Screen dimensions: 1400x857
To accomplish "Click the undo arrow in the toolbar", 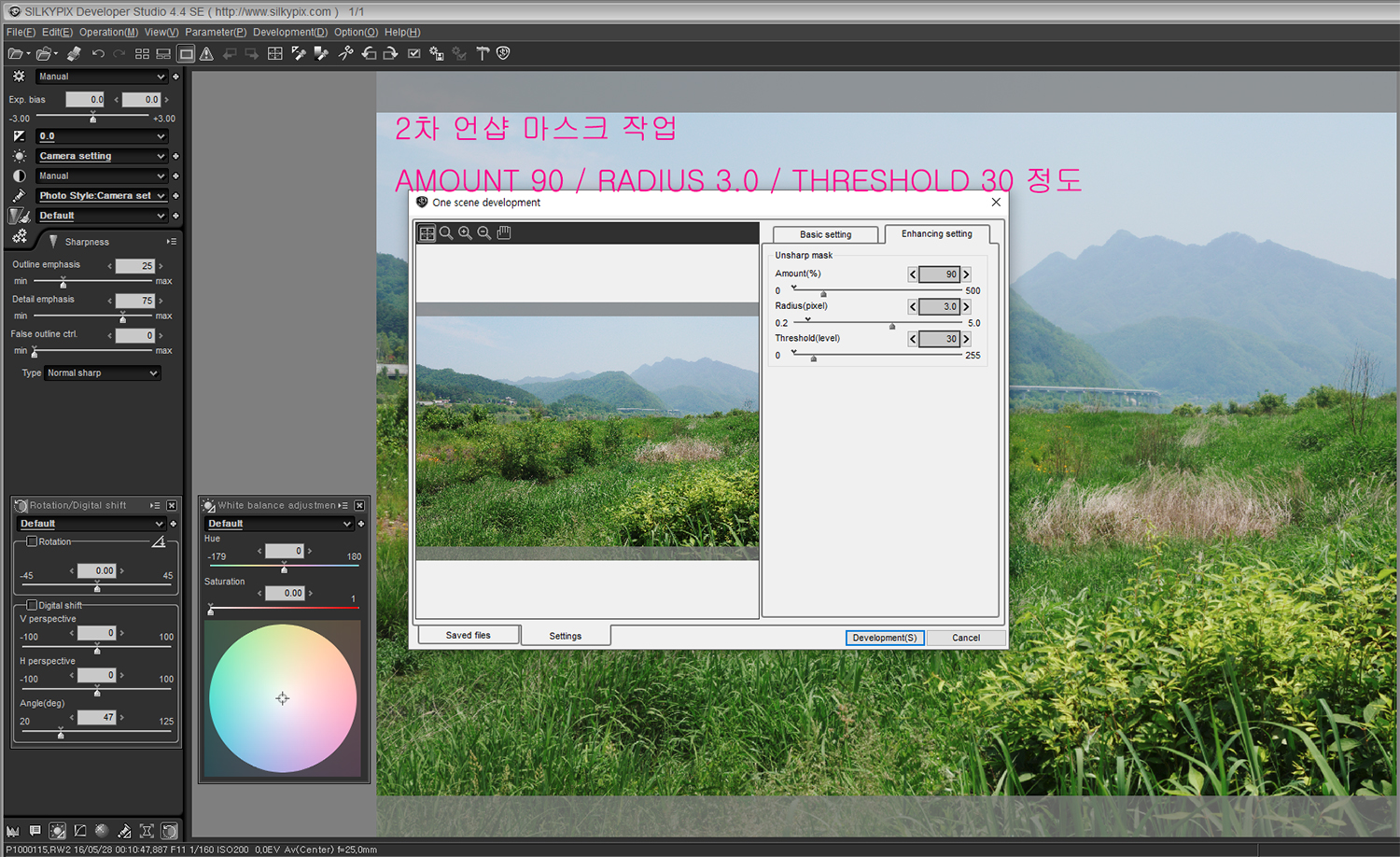I will [98, 54].
